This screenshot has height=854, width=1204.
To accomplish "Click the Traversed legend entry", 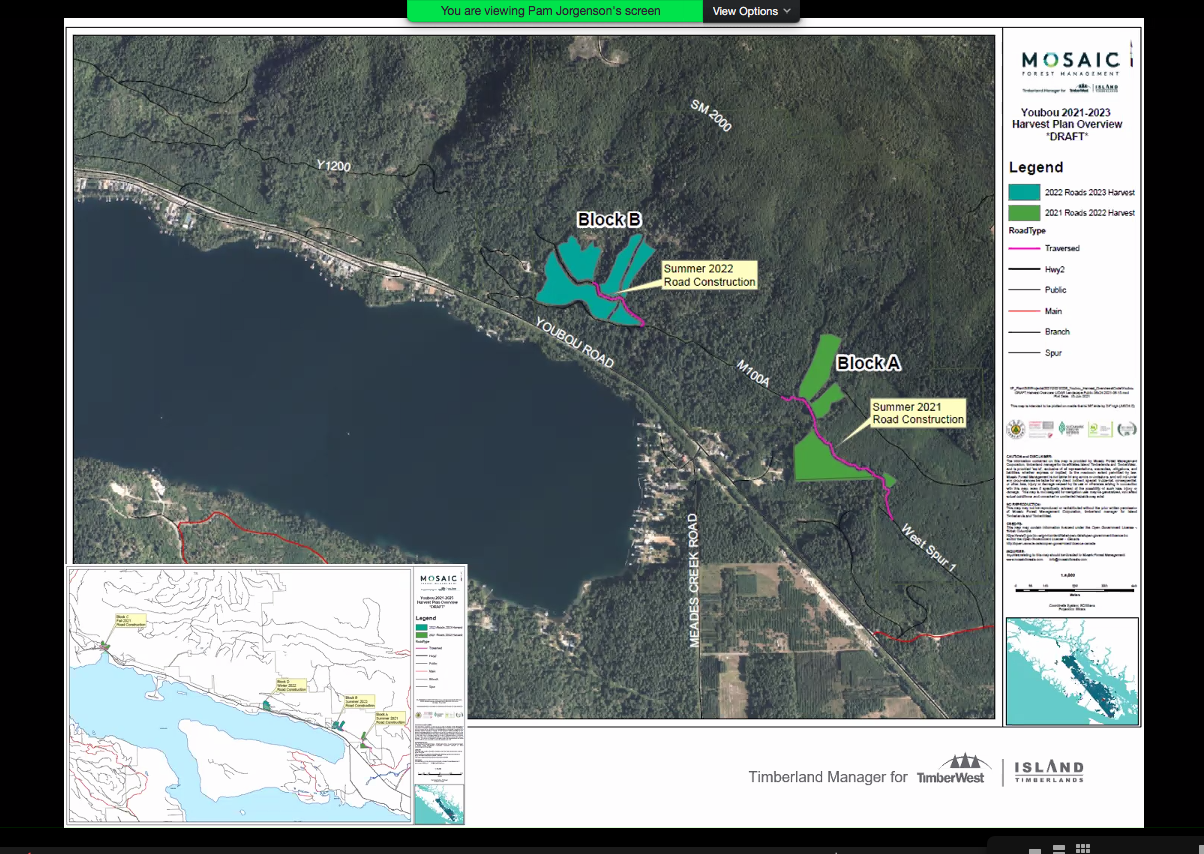I will coord(1062,248).
